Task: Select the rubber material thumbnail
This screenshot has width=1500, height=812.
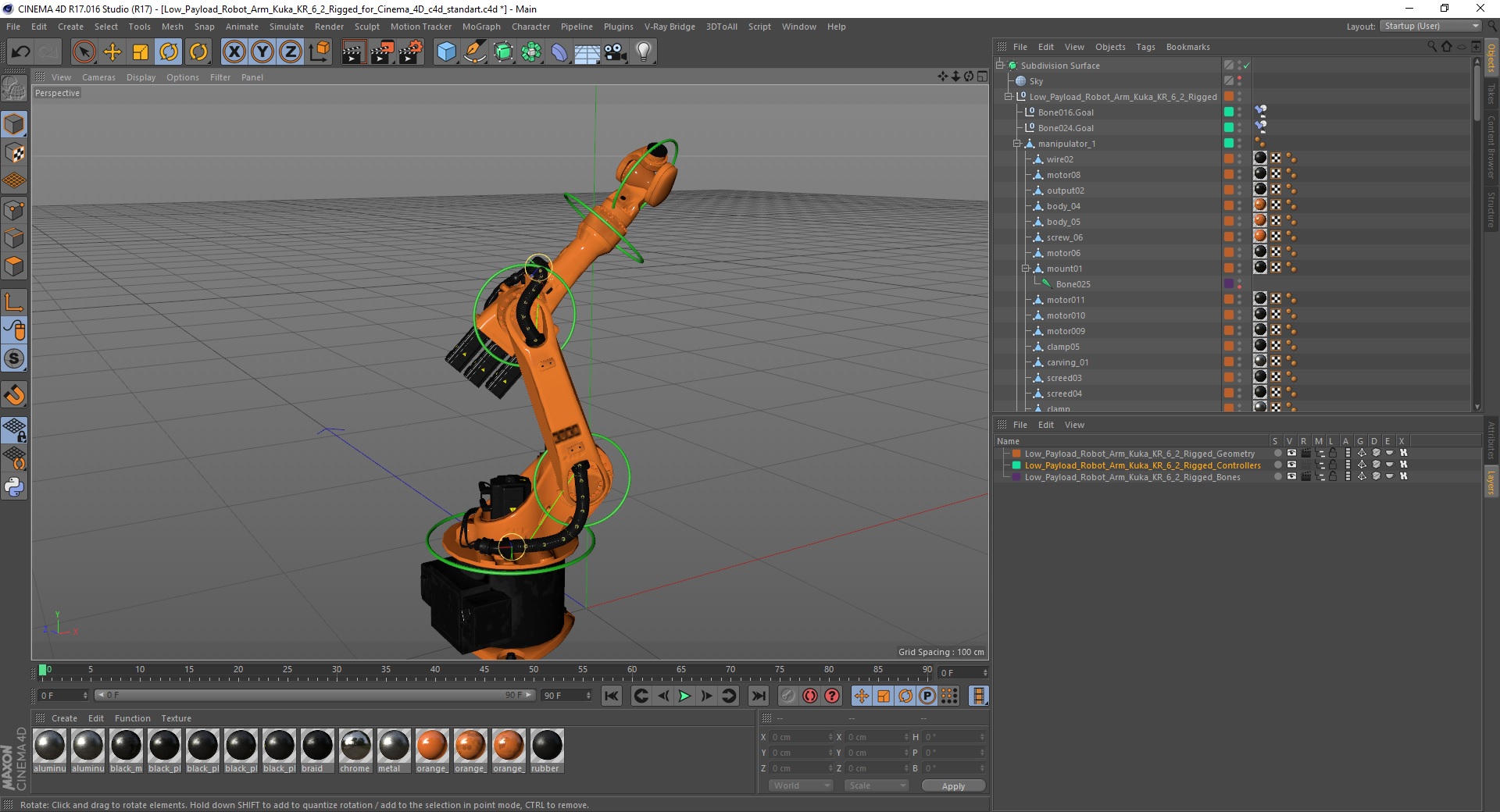Action: (547, 746)
